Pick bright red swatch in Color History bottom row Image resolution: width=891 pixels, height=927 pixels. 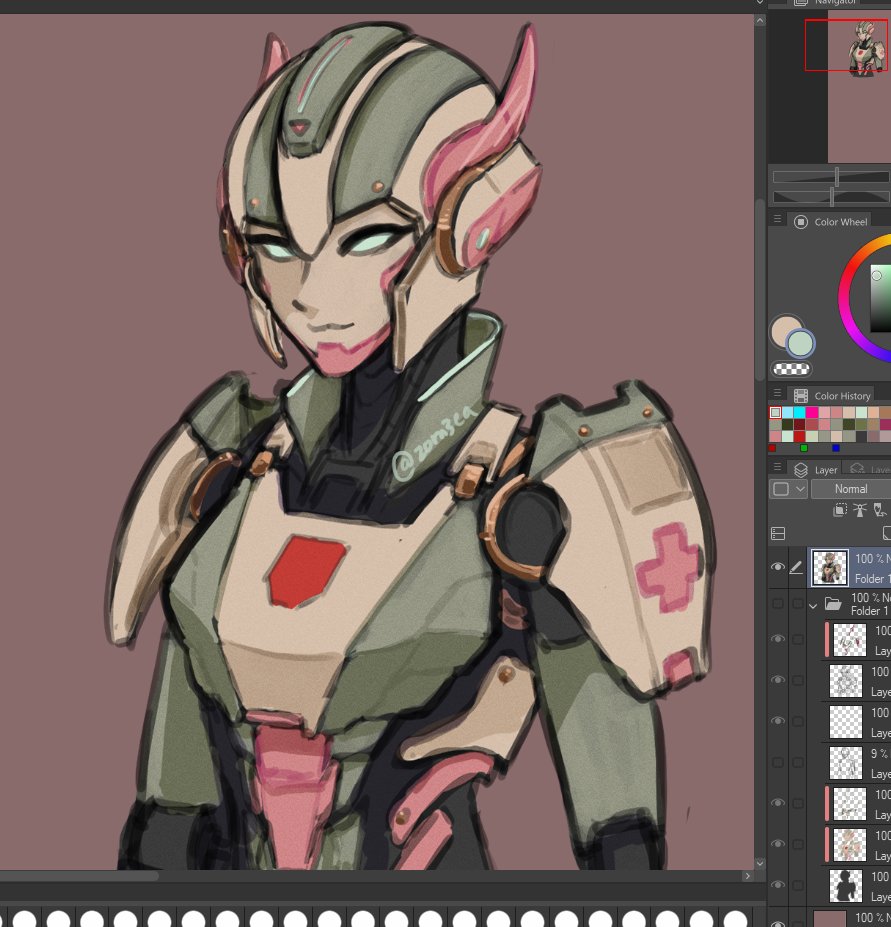[x=800, y=436]
